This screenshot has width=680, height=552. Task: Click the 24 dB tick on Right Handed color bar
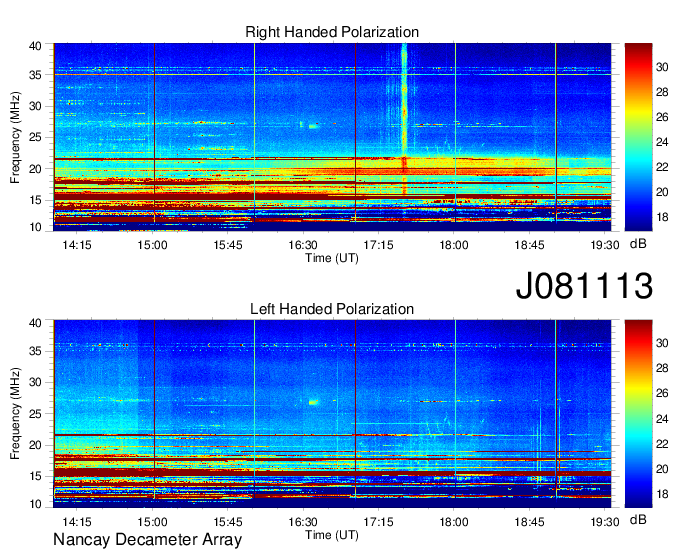[x=662, y=142]
